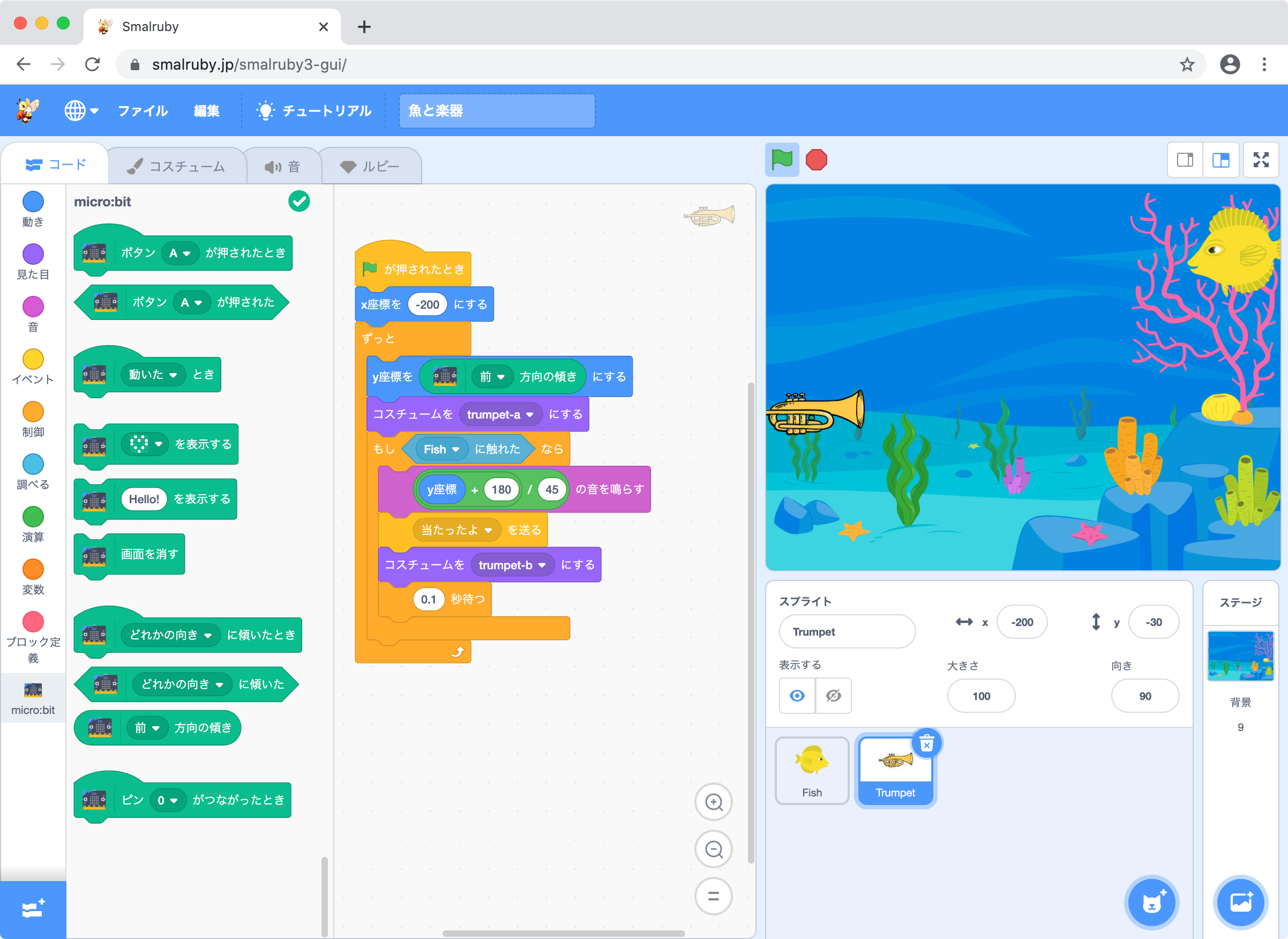Enter full screen stage mode

(x=1261, y=160)
